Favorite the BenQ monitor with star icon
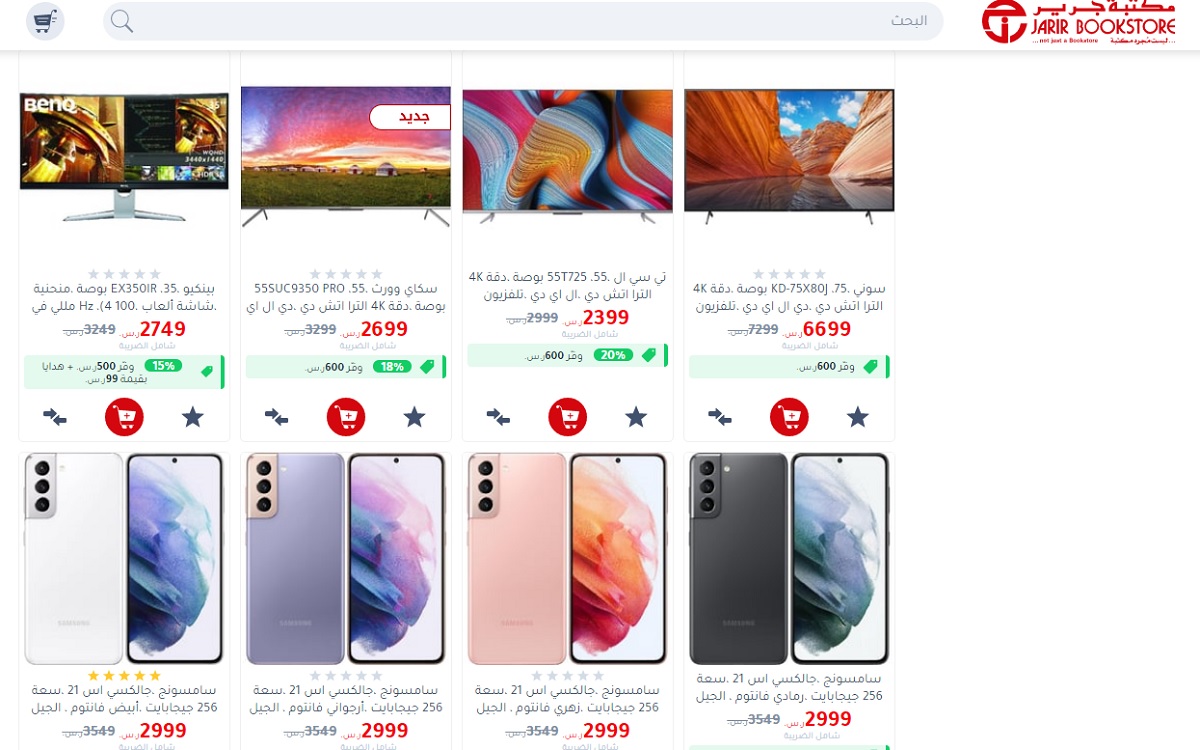This screenshot has height=750, width=1200. [x=193, y=417]
